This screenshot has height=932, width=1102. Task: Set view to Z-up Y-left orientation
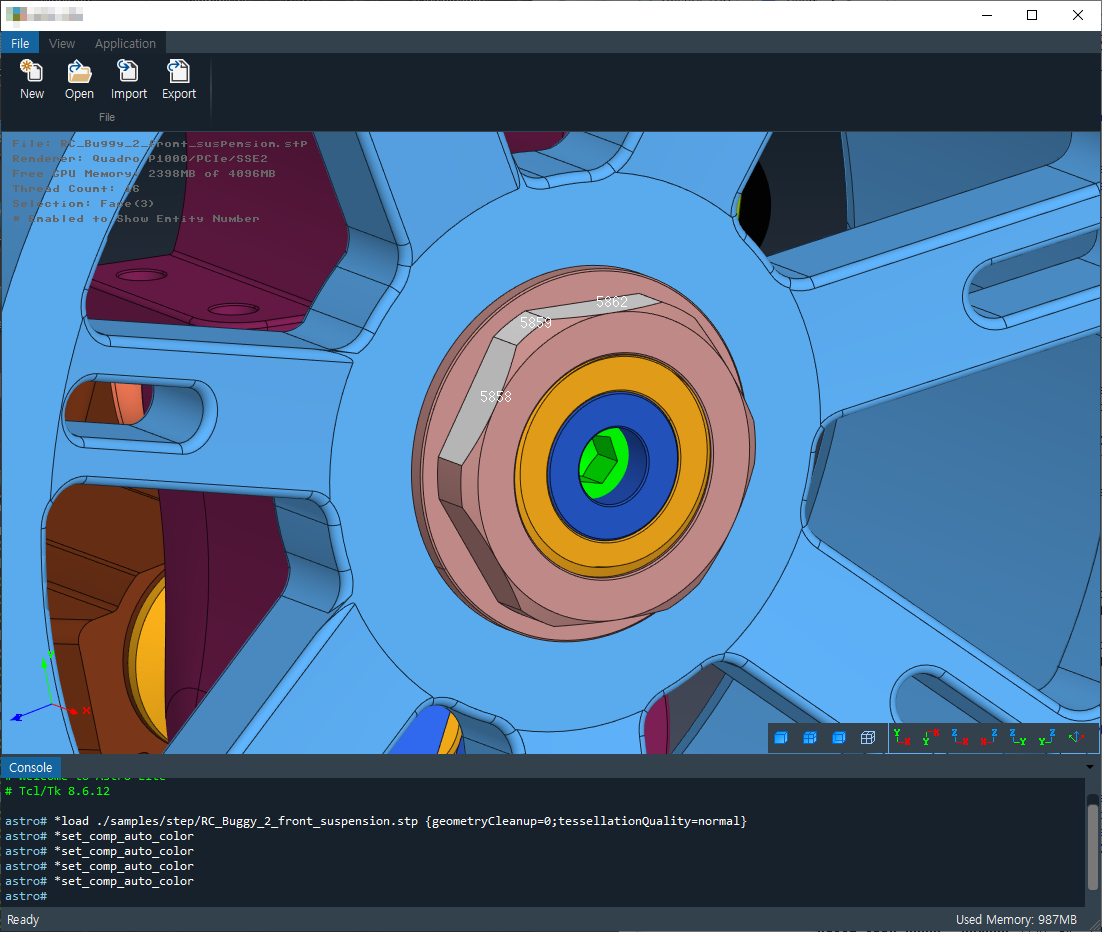coord(1046,737)
